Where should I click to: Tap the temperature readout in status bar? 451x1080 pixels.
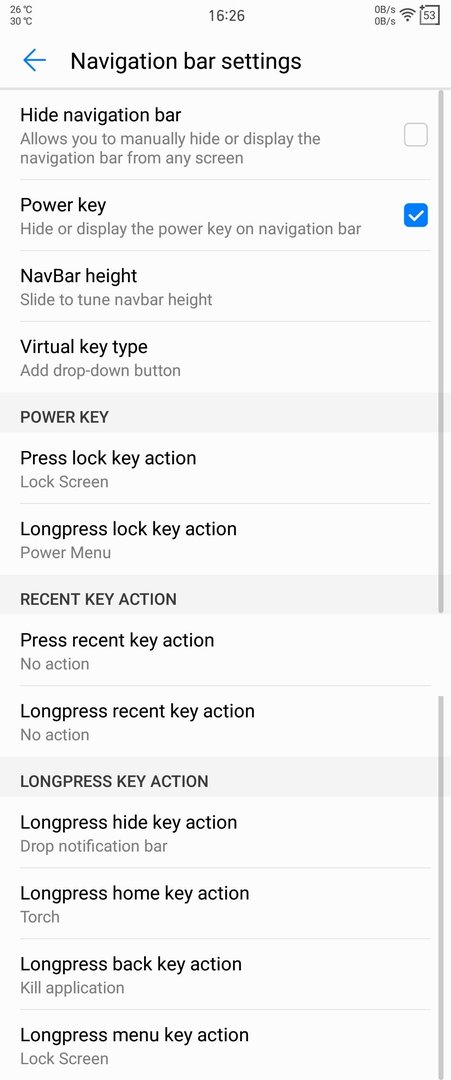21,15
